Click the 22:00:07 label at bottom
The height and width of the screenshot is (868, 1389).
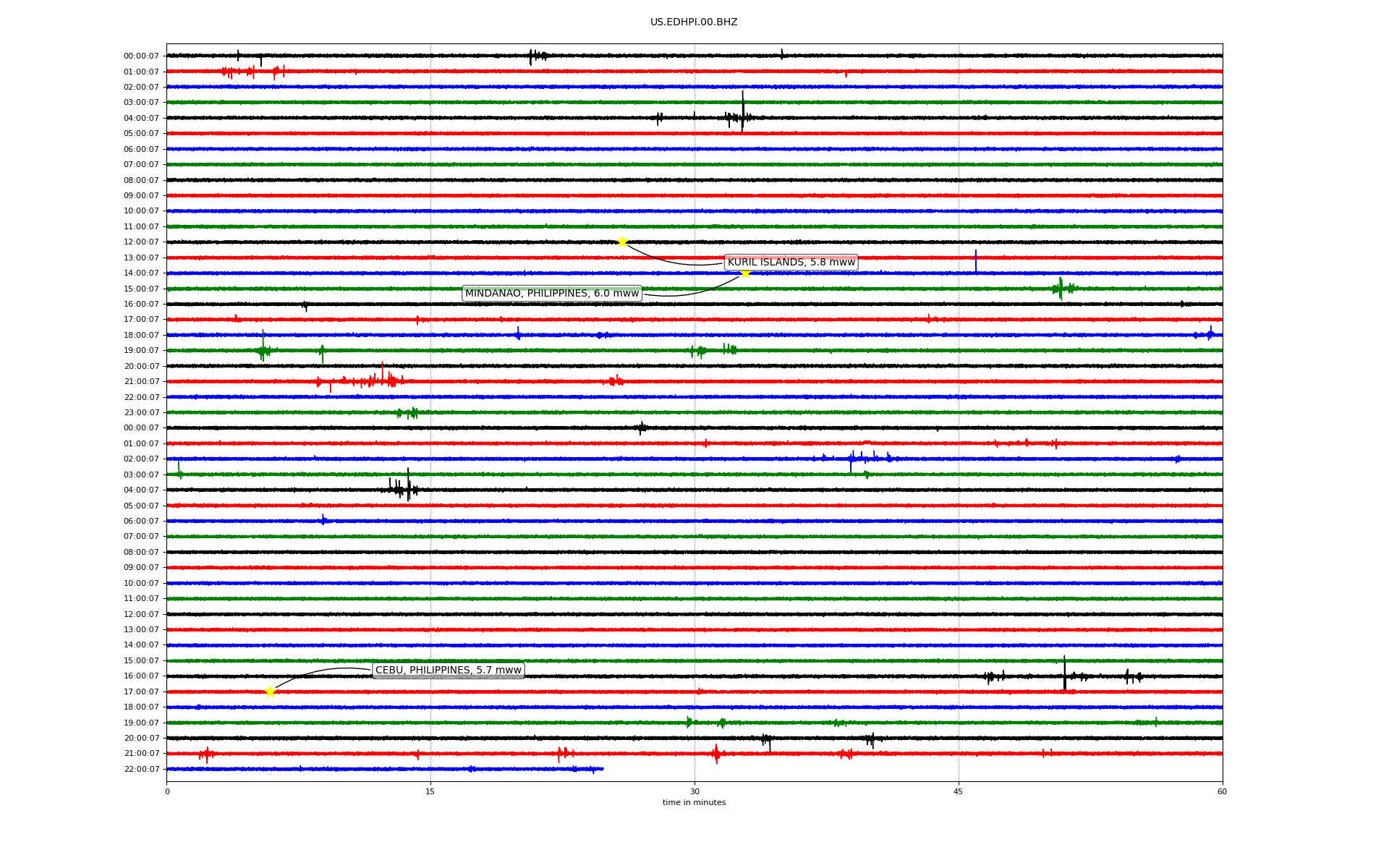(141, 770)
